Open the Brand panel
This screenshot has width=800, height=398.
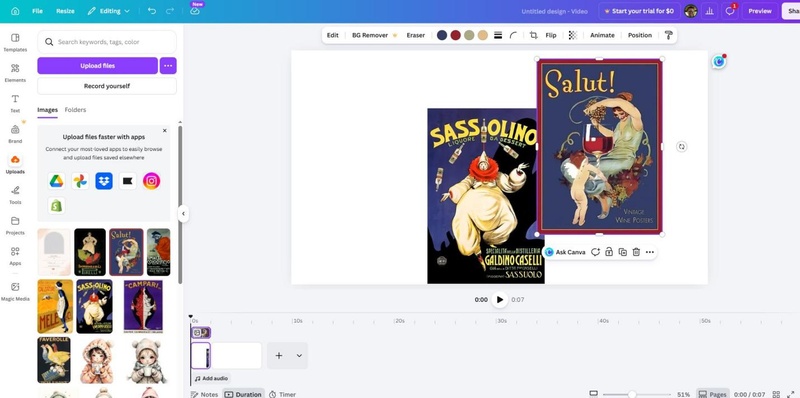pos(15,134)
